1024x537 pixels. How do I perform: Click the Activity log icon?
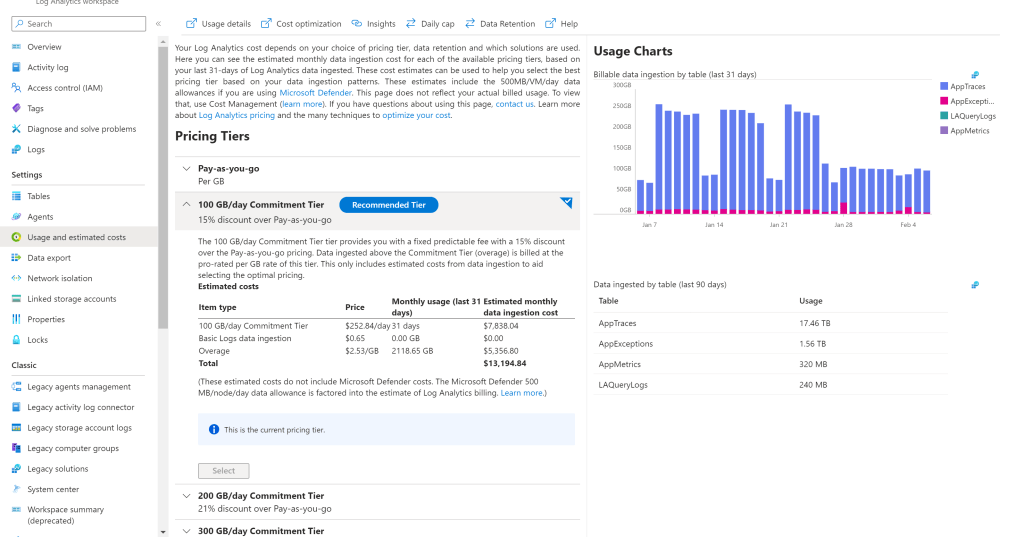coord(16,67)
